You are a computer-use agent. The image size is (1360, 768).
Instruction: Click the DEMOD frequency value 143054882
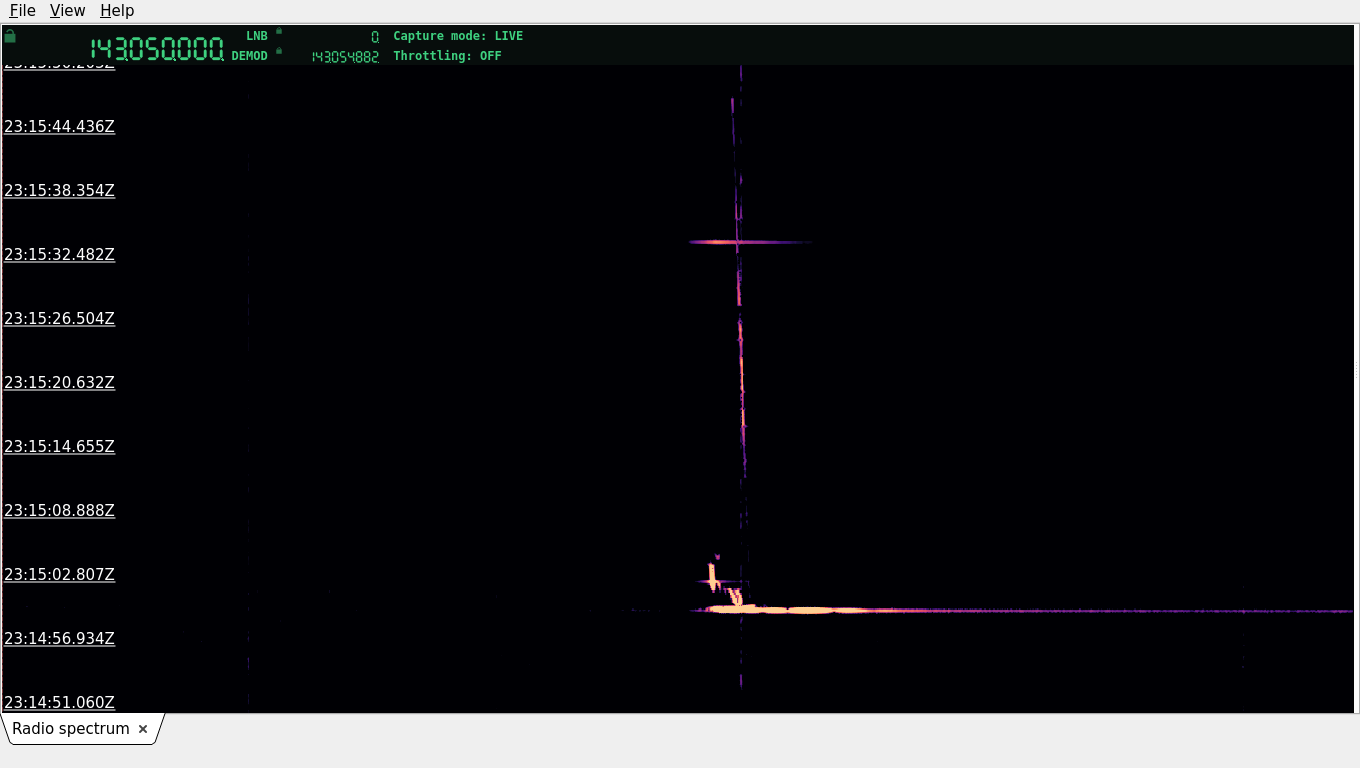coord(345,57)
